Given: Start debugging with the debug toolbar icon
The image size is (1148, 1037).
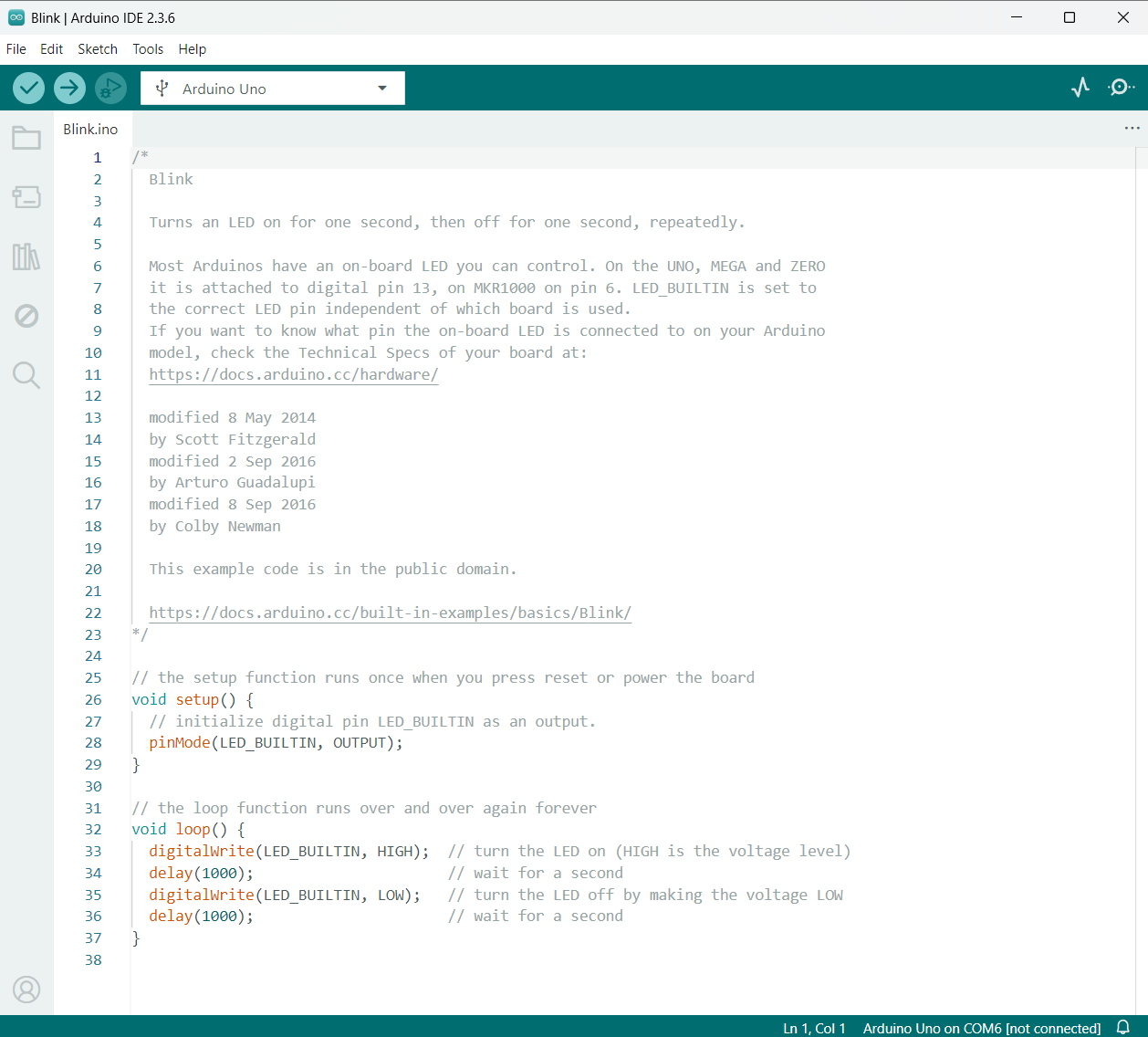Looking at the screenshot, I should 110,88.
